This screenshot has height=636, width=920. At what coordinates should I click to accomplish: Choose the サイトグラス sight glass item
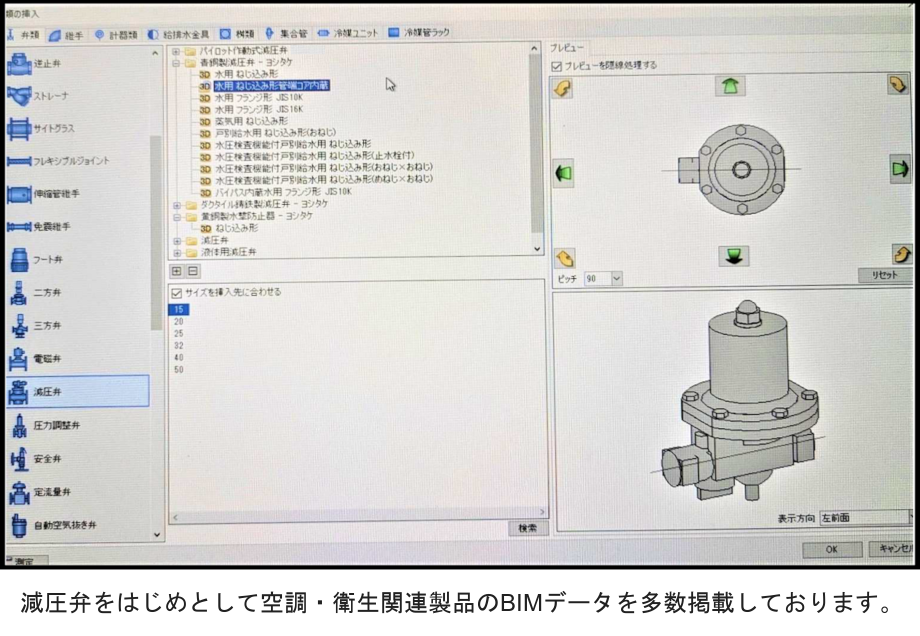tap(20, 129)
